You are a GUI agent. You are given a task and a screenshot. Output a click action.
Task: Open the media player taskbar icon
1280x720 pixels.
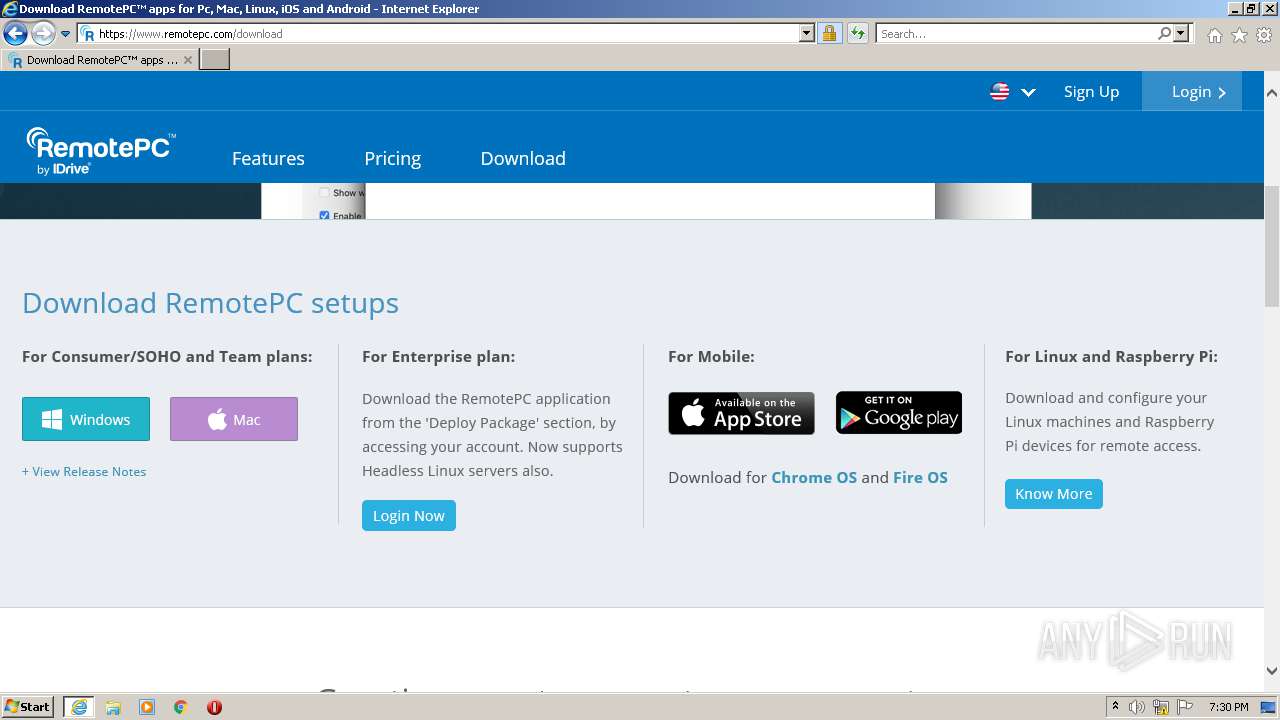click(x=147, y=707)
